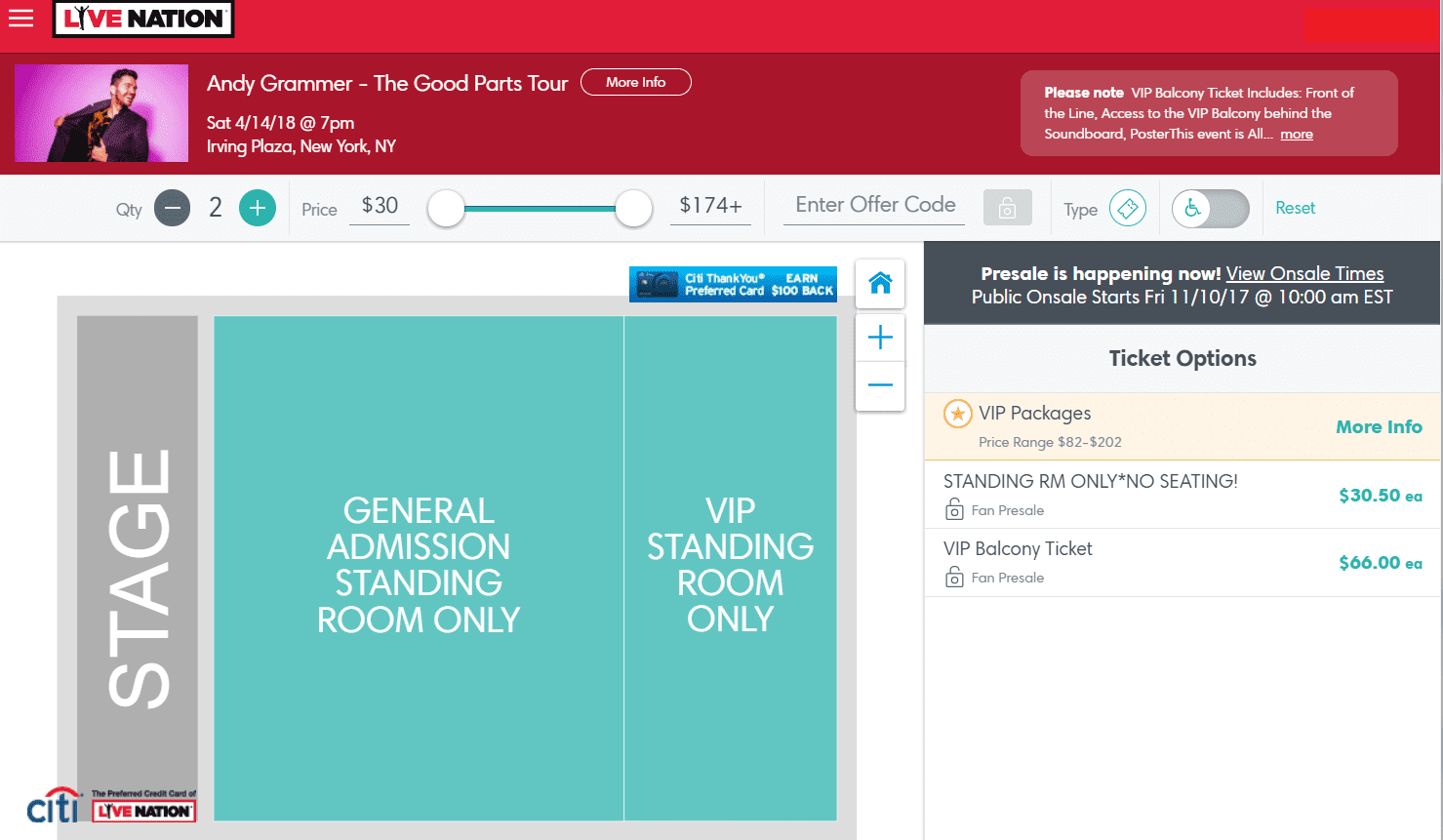Click More Info next to tour title

coord(636,82)
